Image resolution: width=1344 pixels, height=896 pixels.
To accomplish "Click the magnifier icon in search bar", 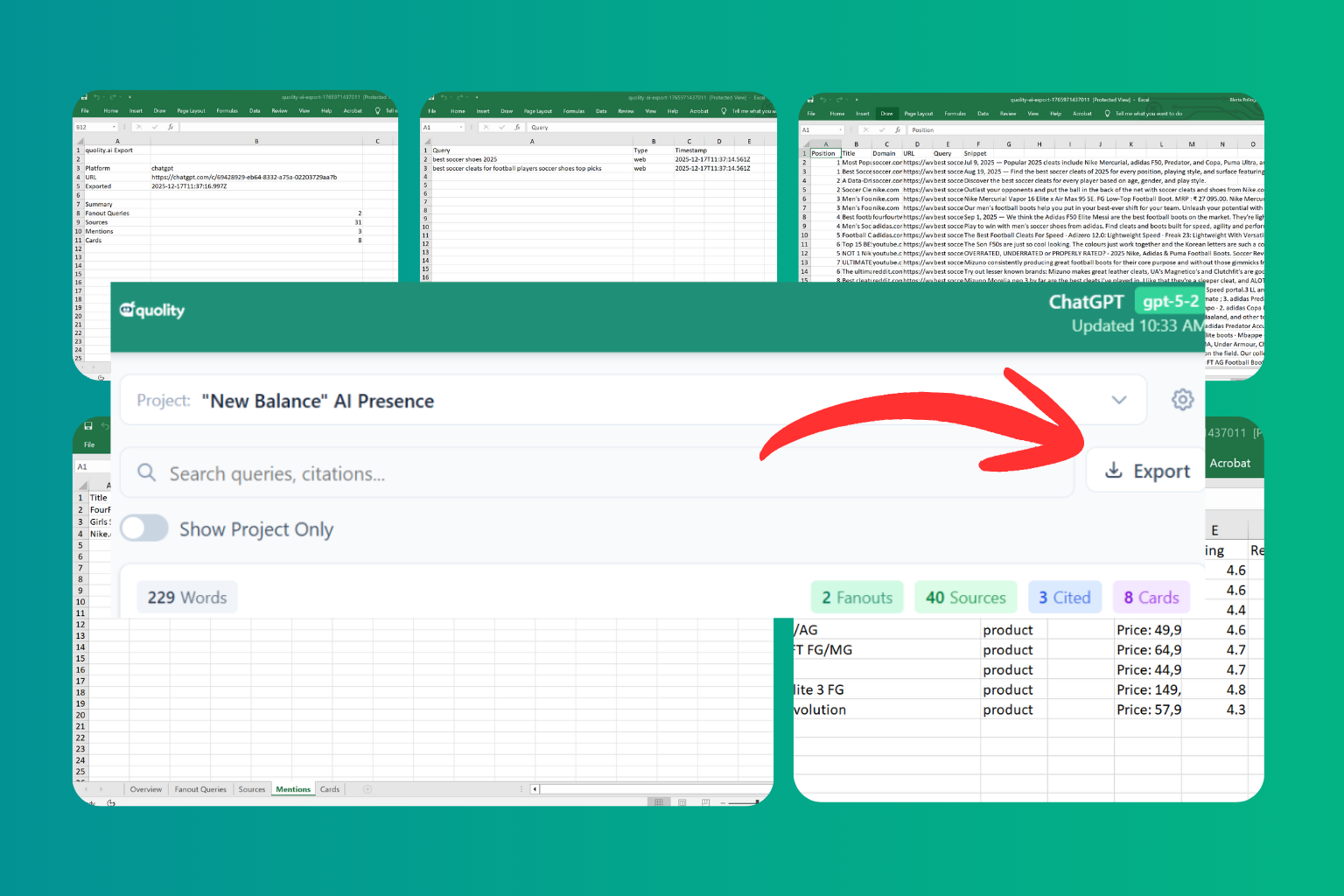I will [147, 472].
